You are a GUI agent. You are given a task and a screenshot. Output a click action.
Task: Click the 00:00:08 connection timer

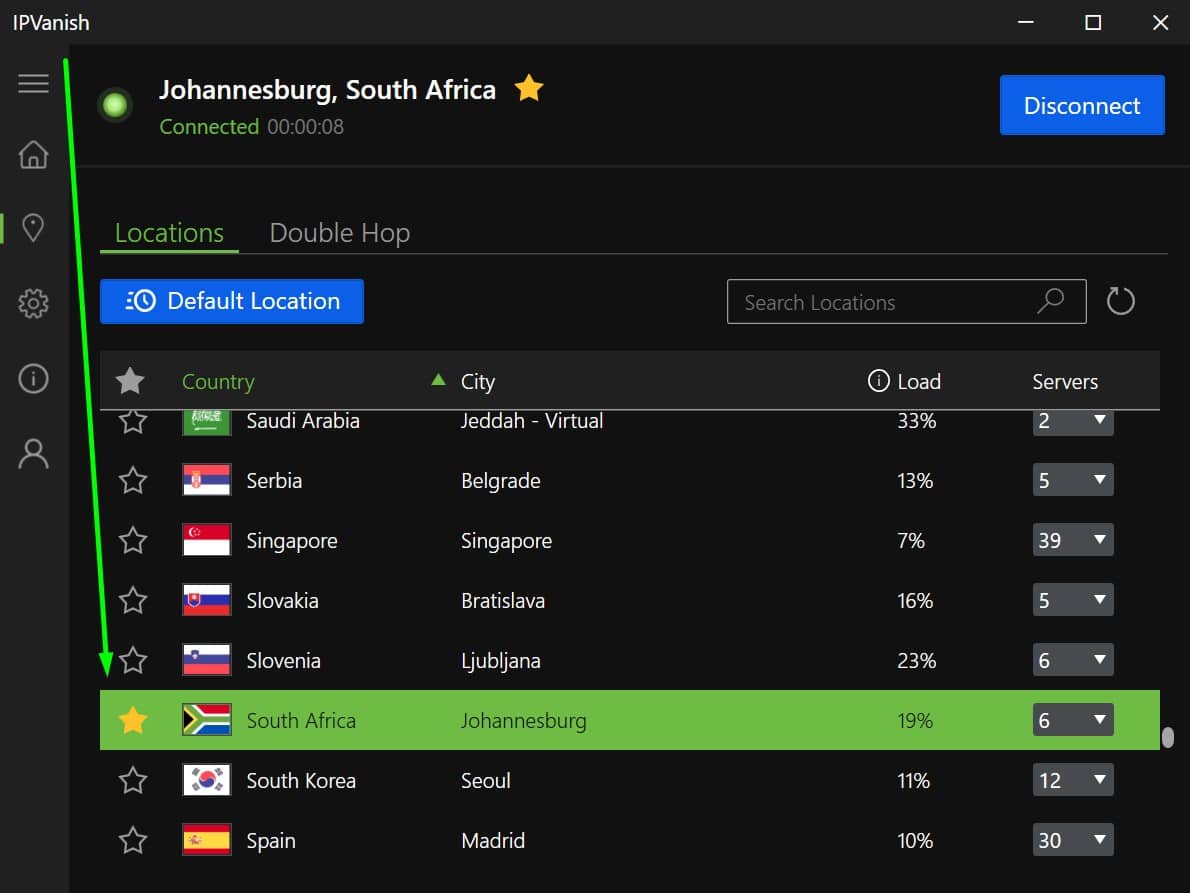[305, 126]
